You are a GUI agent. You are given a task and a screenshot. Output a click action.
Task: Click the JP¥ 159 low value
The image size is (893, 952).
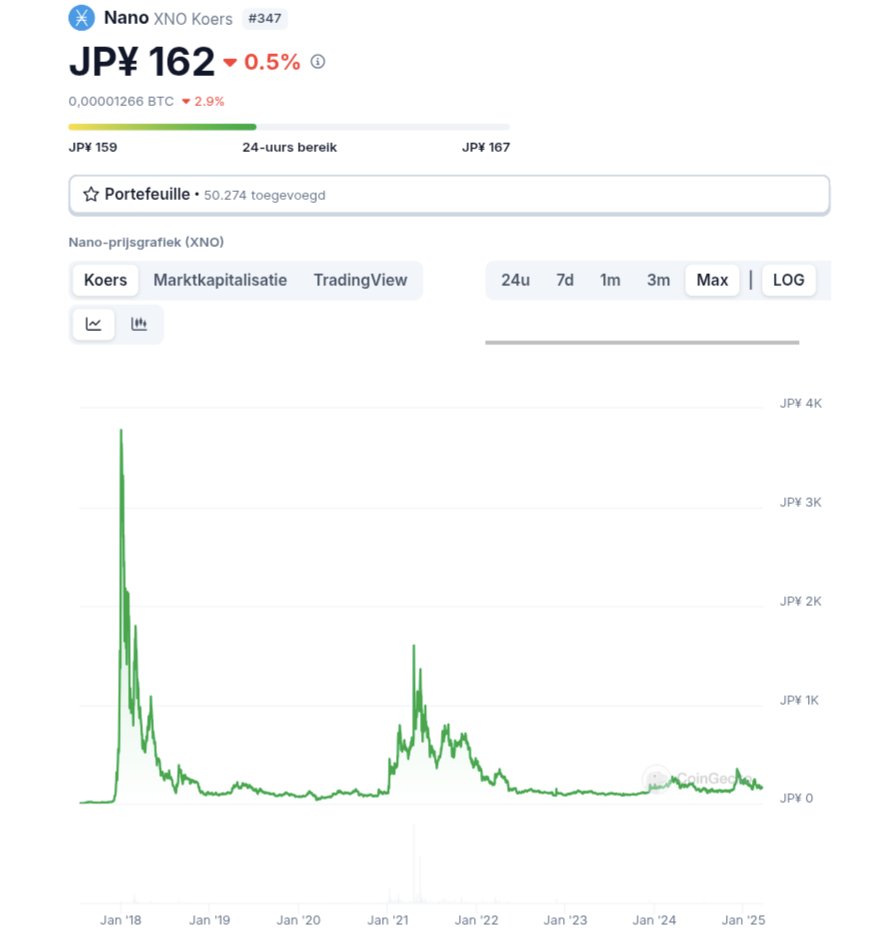(93, 147)
